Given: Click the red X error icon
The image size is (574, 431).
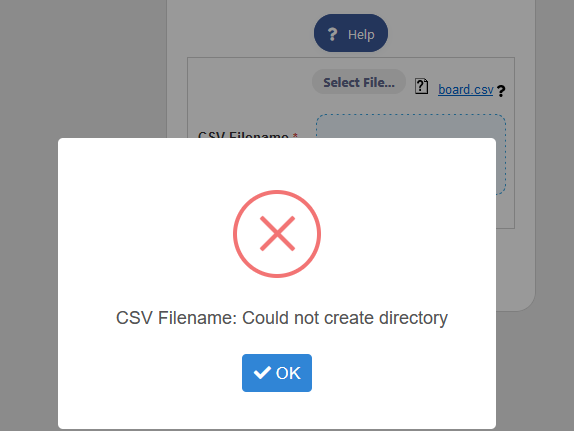Looking at the screenshot, I should pyautogui.click(x=277, y=234).
